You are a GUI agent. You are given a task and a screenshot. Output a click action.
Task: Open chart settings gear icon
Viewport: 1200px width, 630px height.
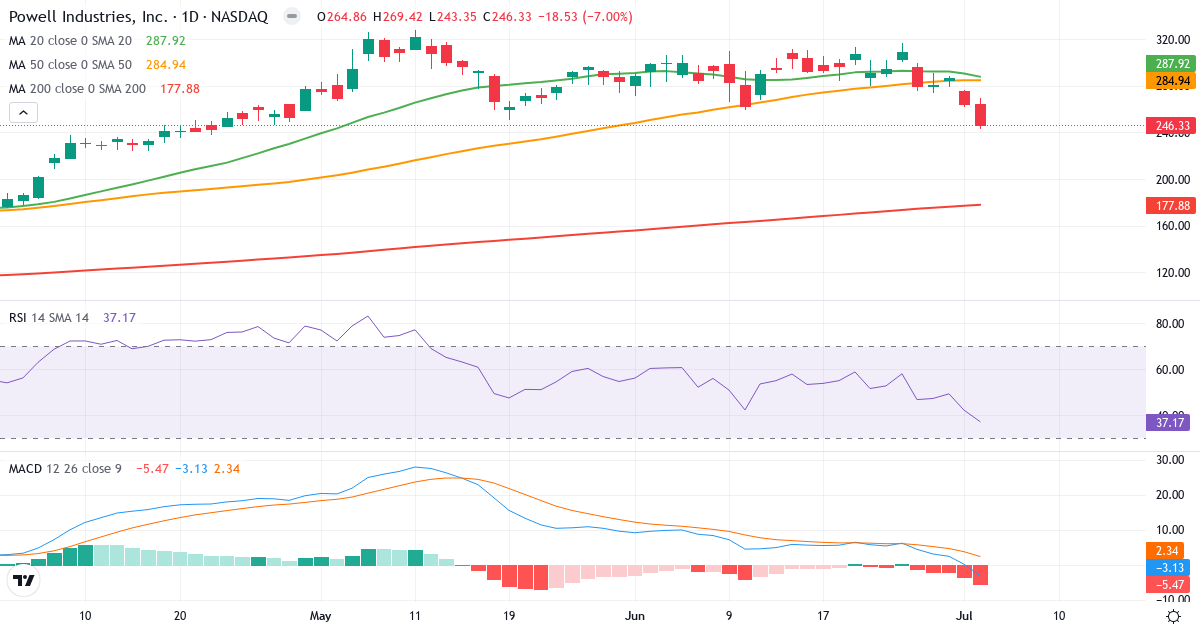pyautogui.click(x=1172, y=615)
